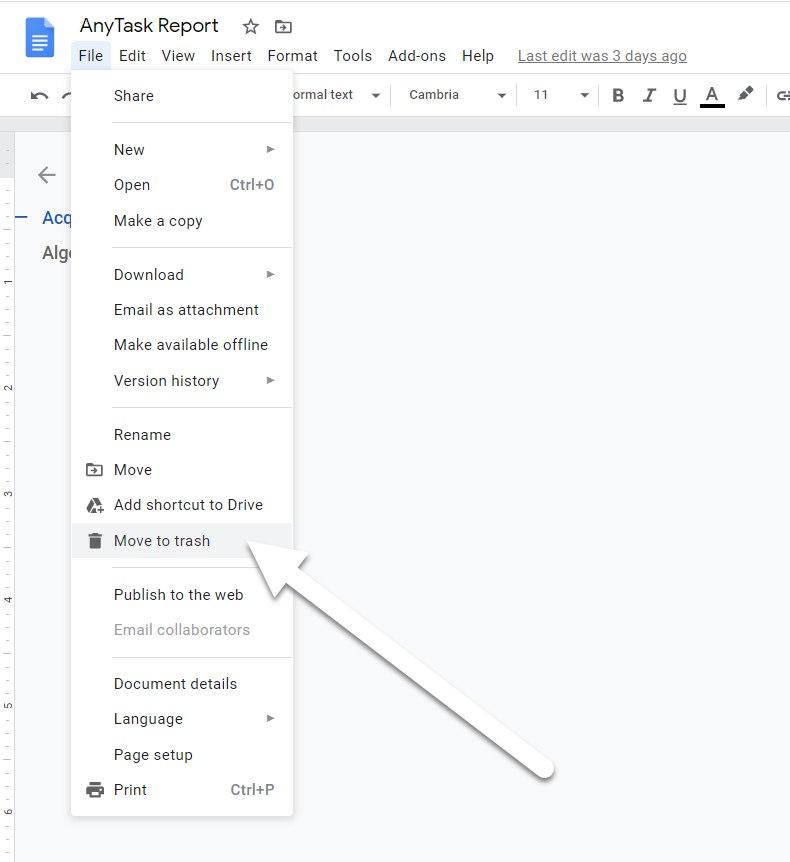Select the highlight color pen icon
This screenshot has height=862, width=790.
745,94
